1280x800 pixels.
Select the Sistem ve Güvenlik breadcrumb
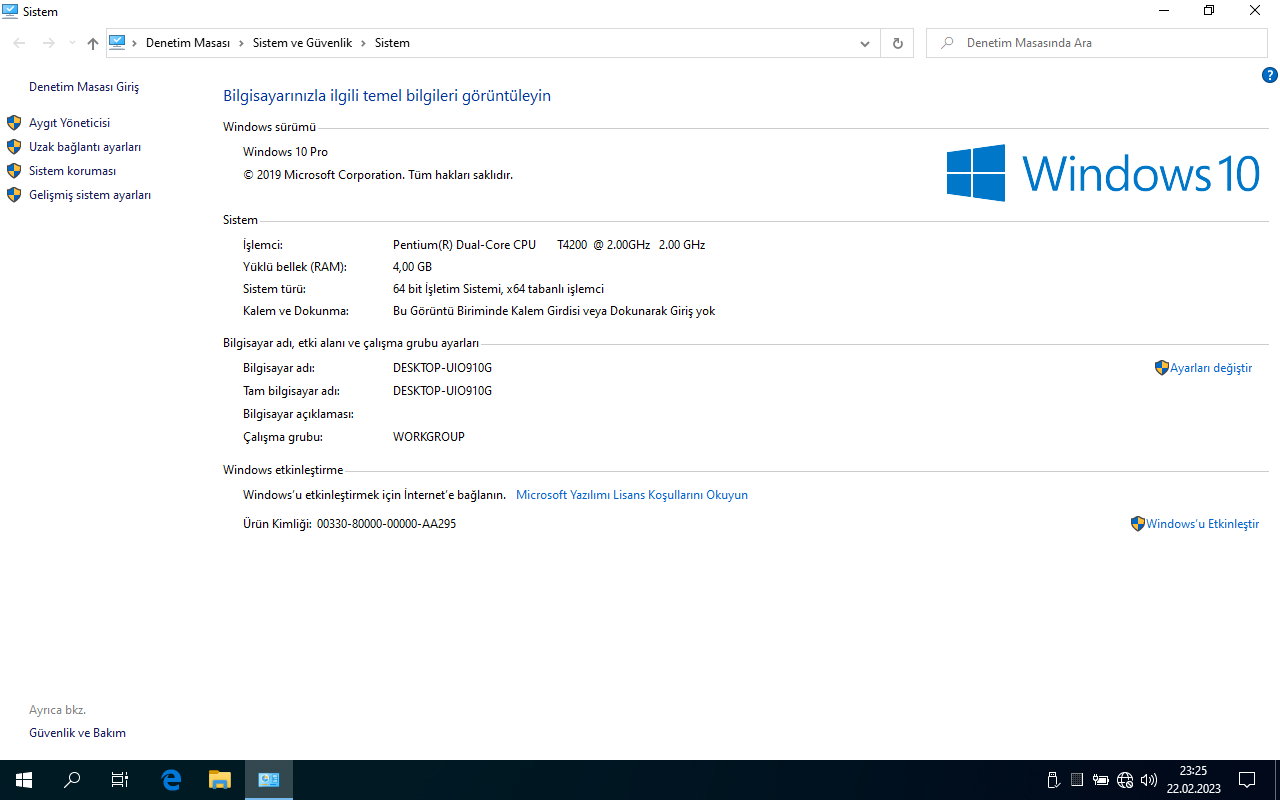tap(302, 43)
